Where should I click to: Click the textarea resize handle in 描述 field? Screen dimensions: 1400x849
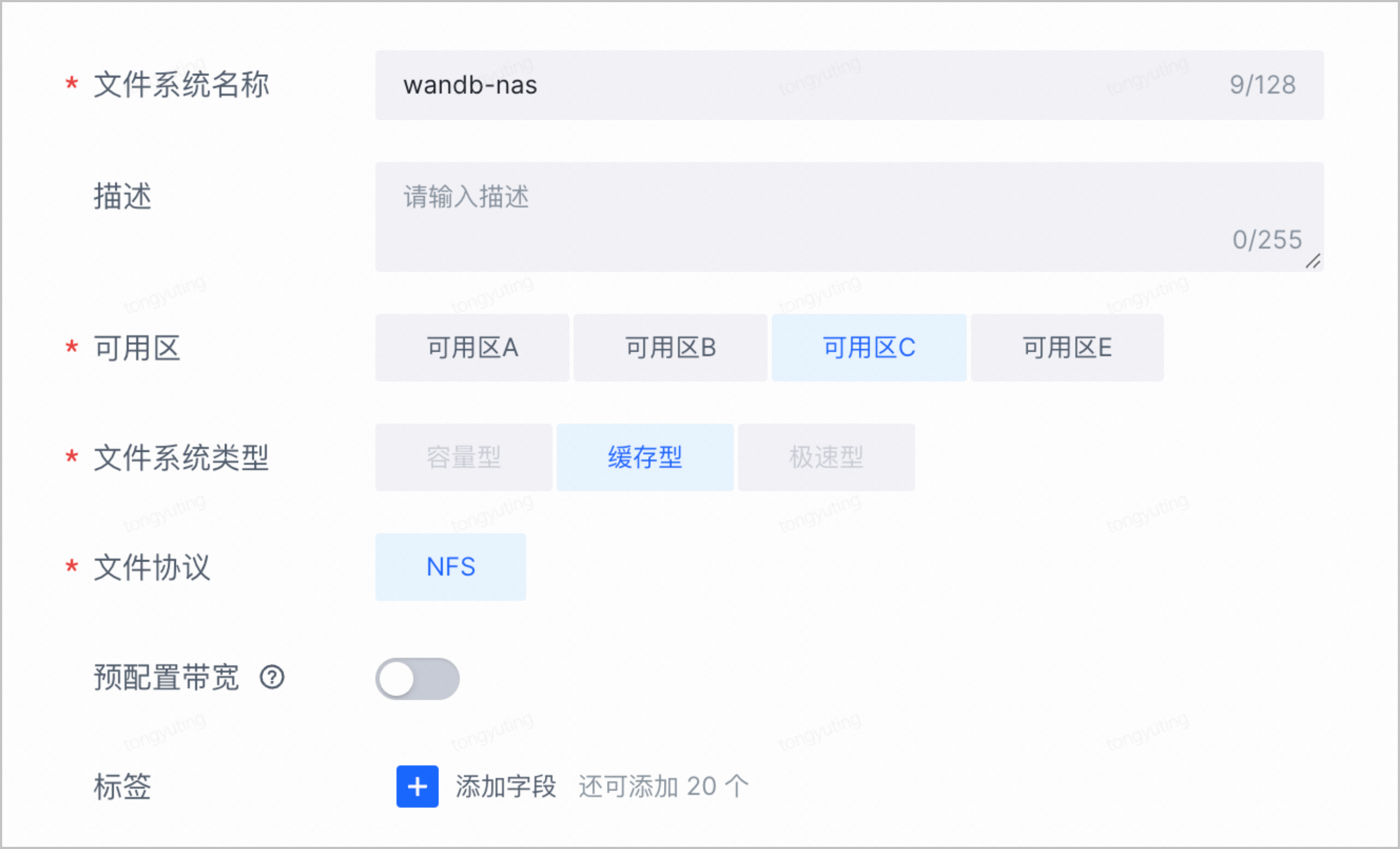pyautogui.click(x=1313, y=262)
